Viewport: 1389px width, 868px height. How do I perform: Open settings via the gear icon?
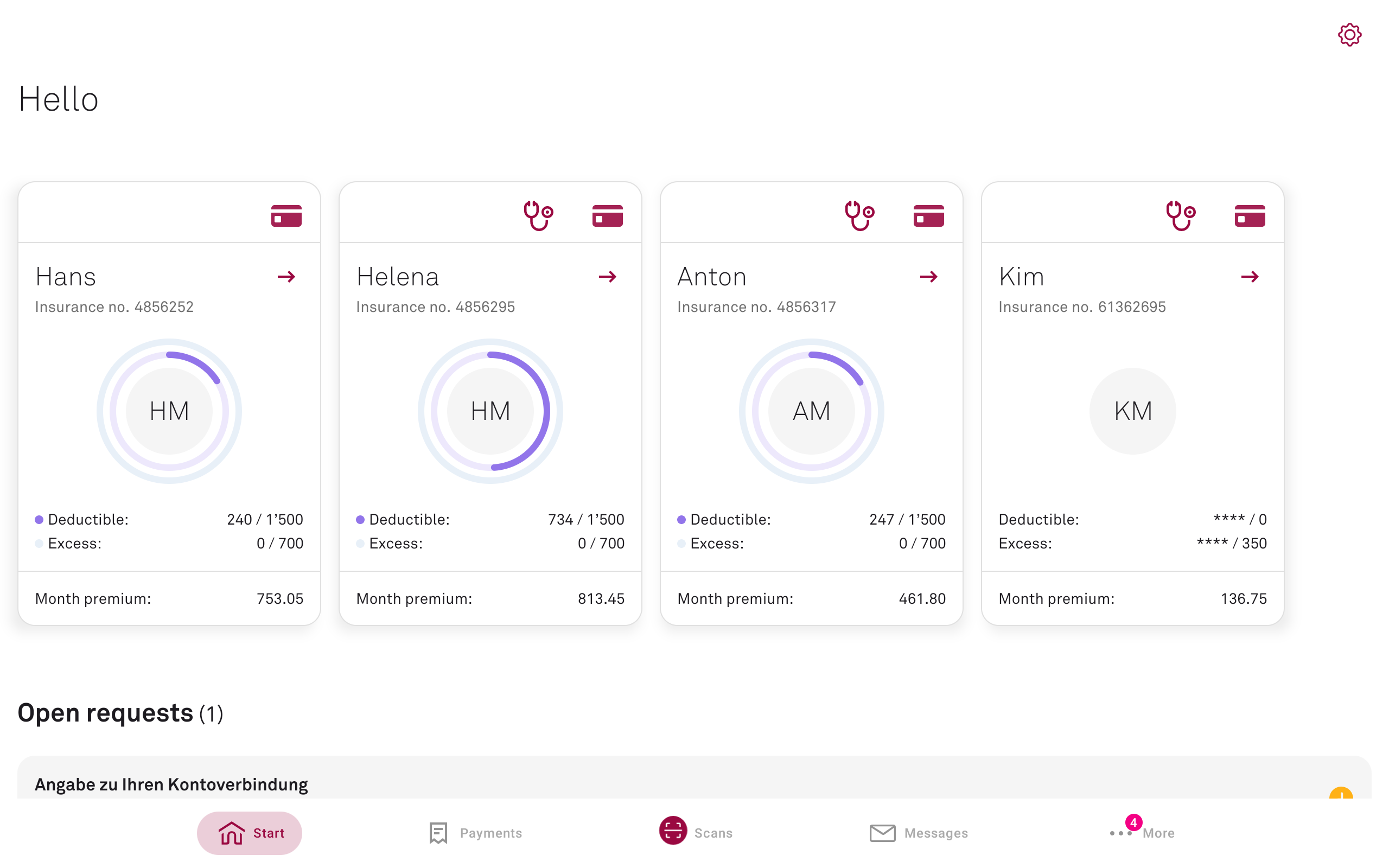point(1349,34)
